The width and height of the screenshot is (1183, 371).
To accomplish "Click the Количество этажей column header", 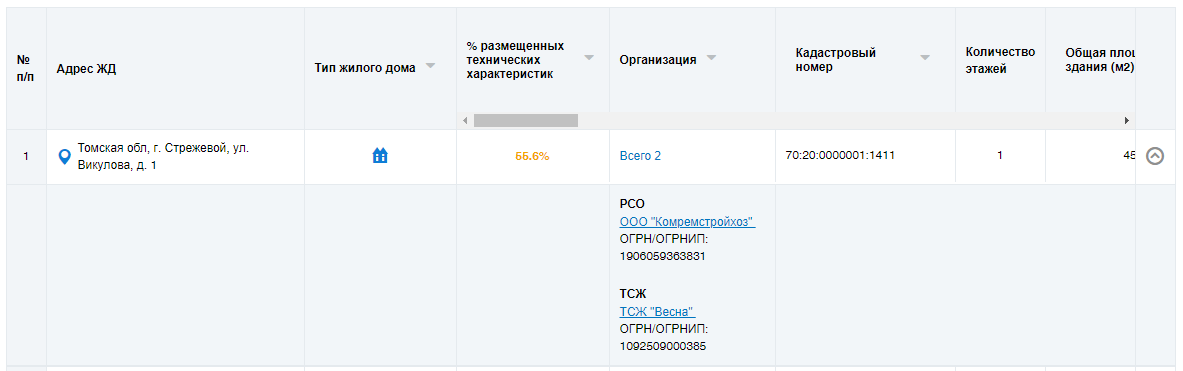I will tap(1000, 60).
